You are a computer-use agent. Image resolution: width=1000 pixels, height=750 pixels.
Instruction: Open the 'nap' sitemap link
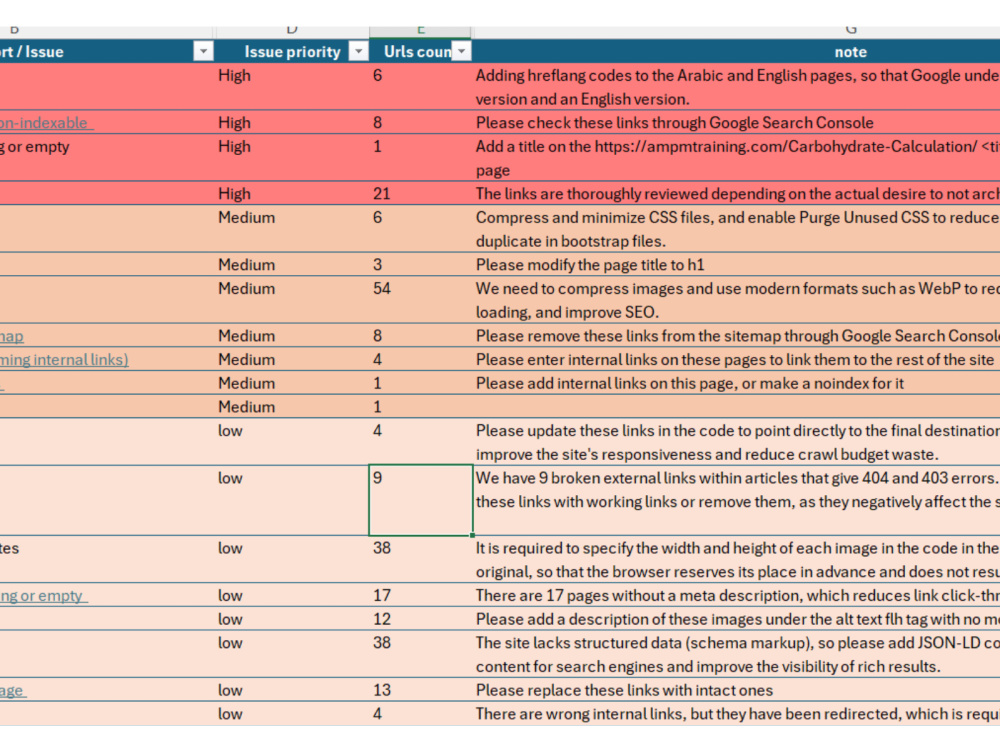click(x=11, y=336)
